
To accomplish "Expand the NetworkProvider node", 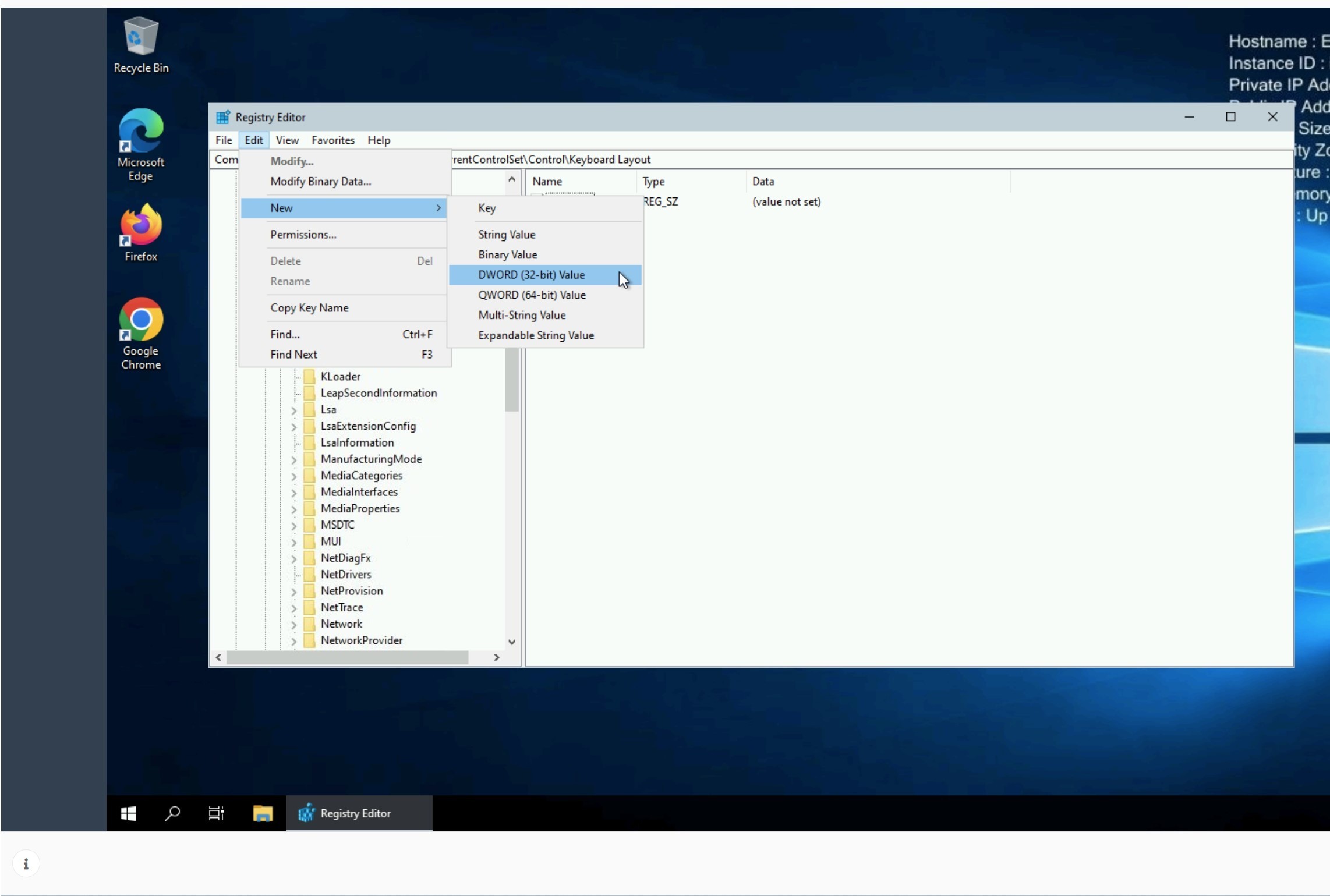I will click(293, 641).
